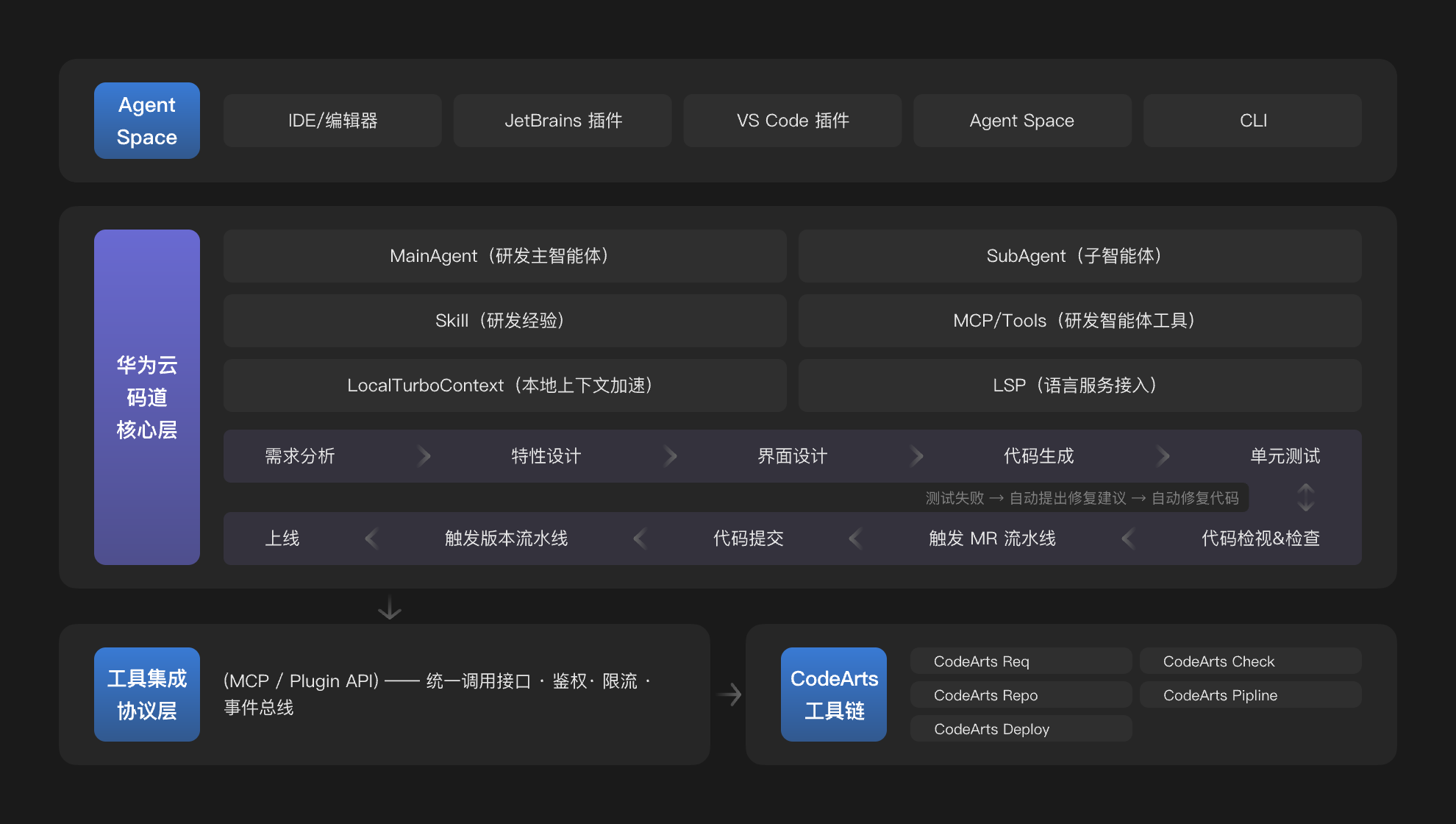Click the left chevron before 代码提交
Image resolution: width=1456 pixels, height=824 pixels.
pyautogui.click(x=640, y=539)
